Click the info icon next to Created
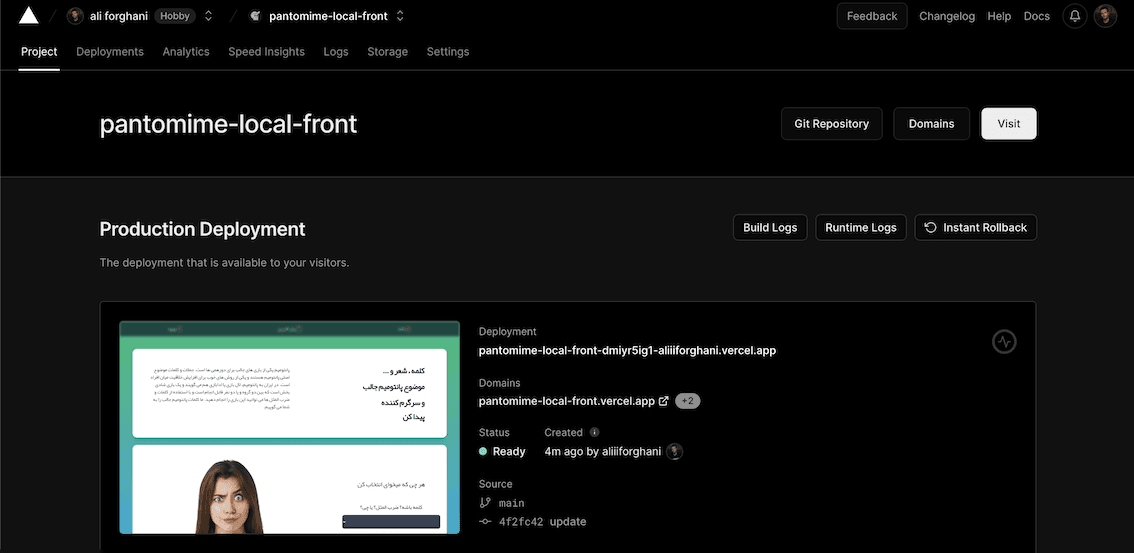This screenshot has width=1134, height=553. tap(594, 432)
